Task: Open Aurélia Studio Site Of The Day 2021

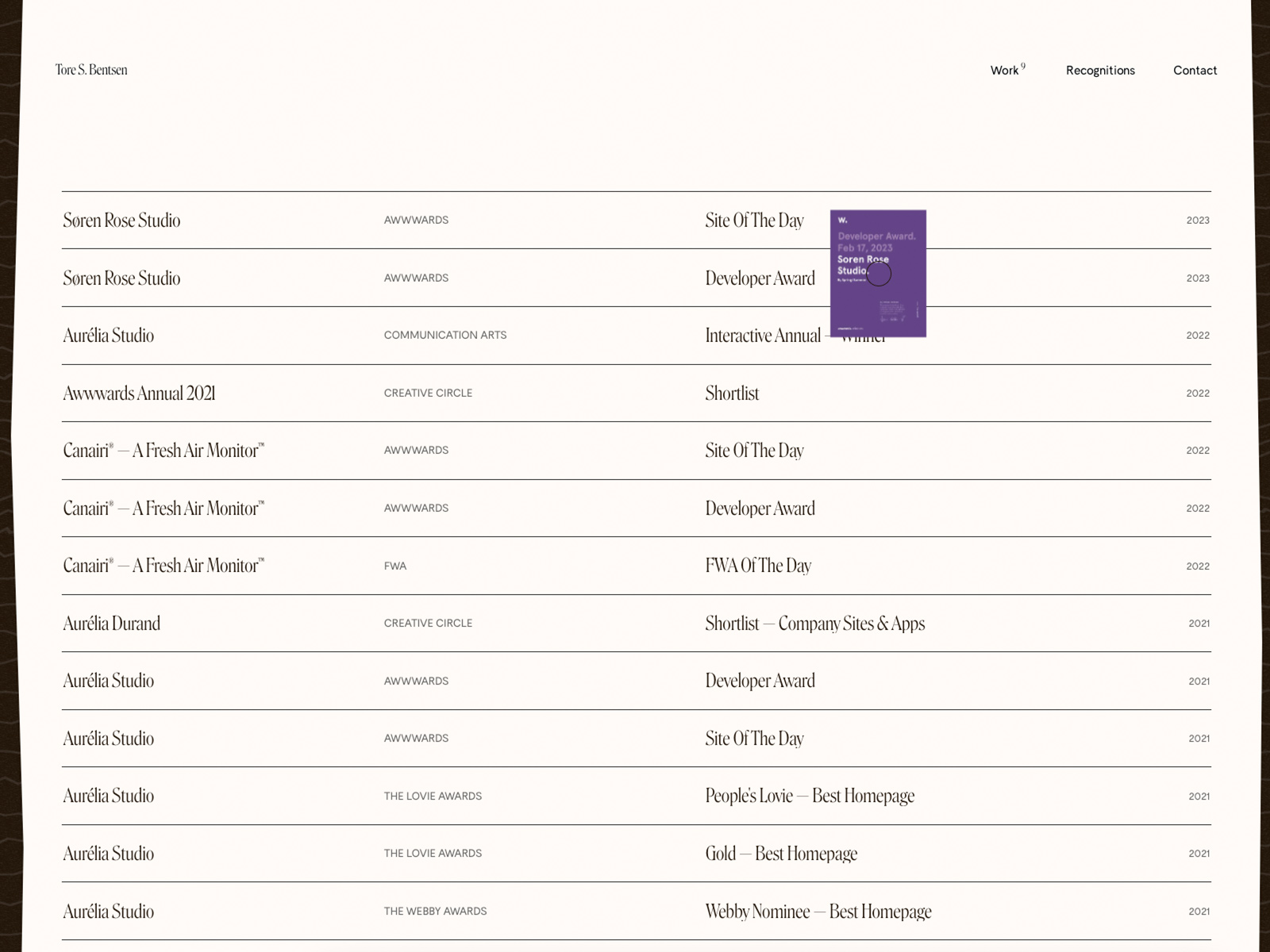Action: [x=754, y=739]
